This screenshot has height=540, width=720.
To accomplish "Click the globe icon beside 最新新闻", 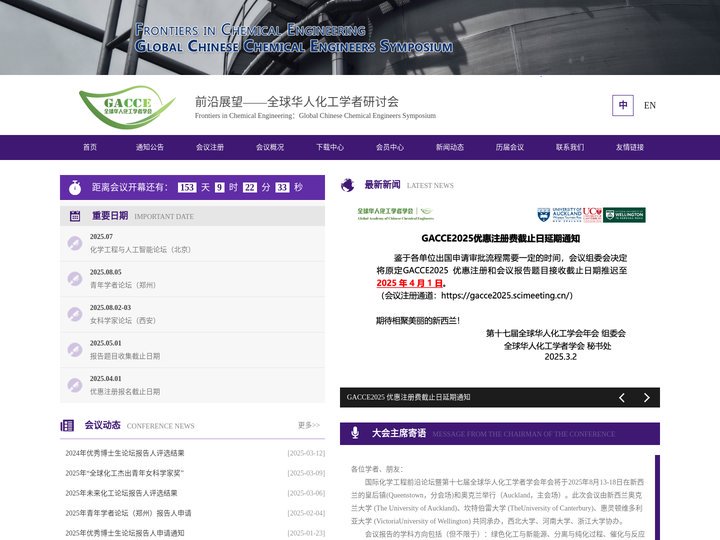I will click(348, 185).
